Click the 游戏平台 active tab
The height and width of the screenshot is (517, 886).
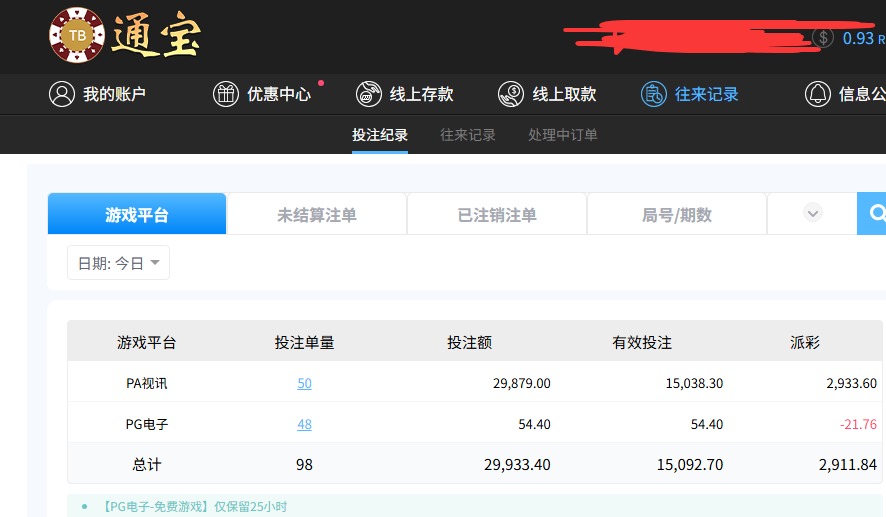[x=137, y=214]
